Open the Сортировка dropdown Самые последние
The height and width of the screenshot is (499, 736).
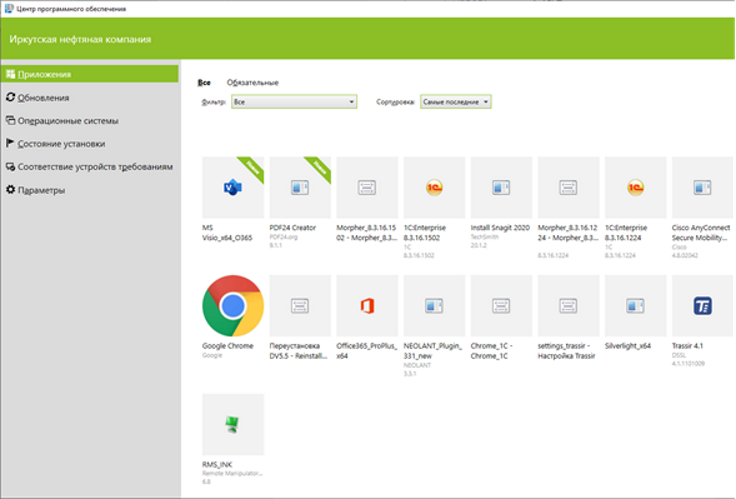click(455, 102)
